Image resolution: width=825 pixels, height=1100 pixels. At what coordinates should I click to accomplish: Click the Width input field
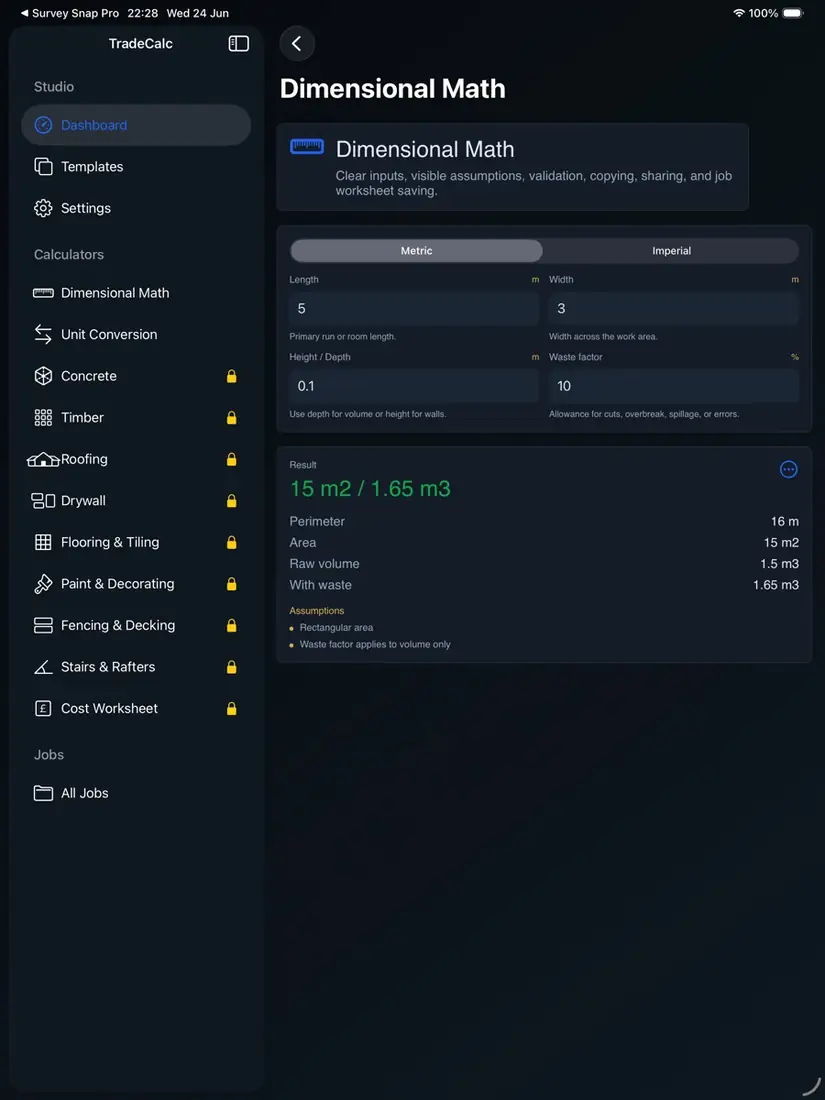tap(673, 309)
